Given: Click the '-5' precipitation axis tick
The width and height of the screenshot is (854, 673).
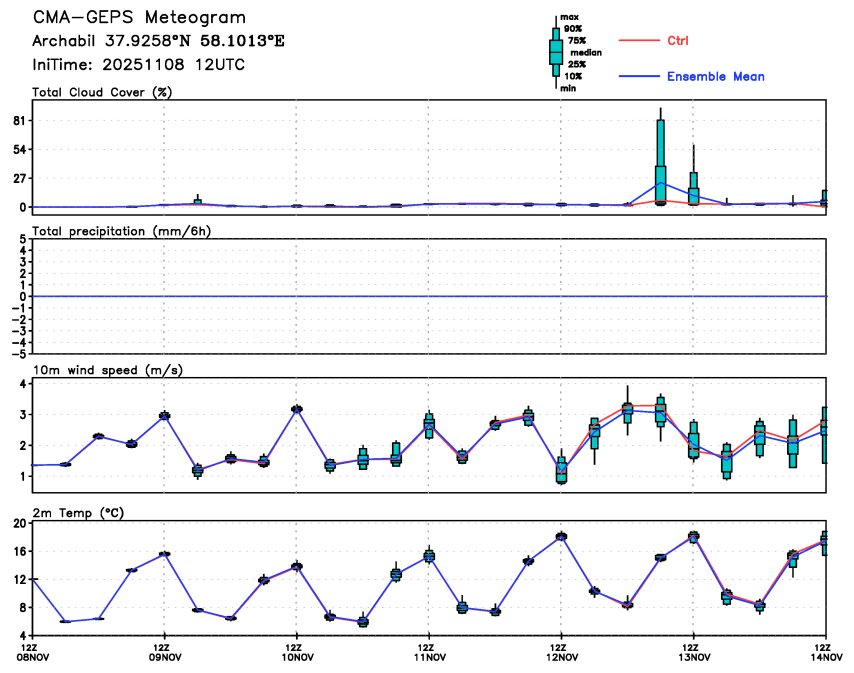Looking at the screenshot, I should click(21, 354).
